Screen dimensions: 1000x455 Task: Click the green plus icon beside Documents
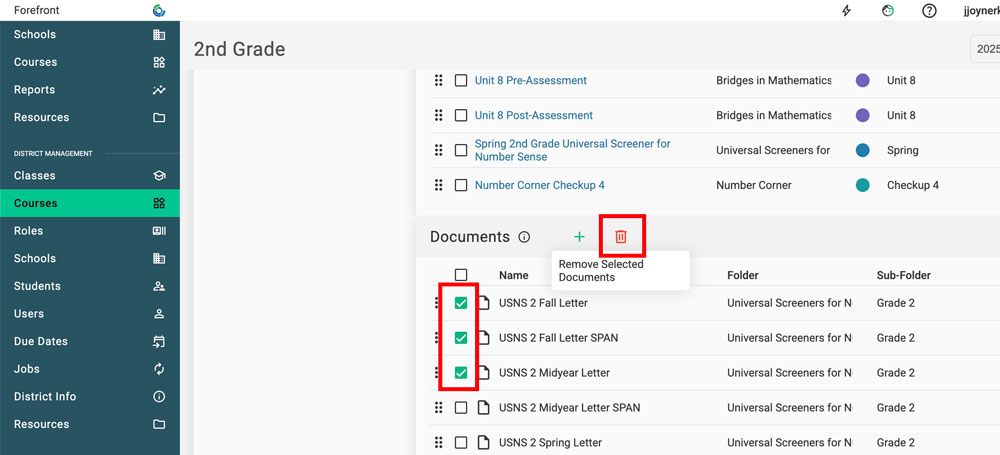pyautogui.click(x=579, y=237)
